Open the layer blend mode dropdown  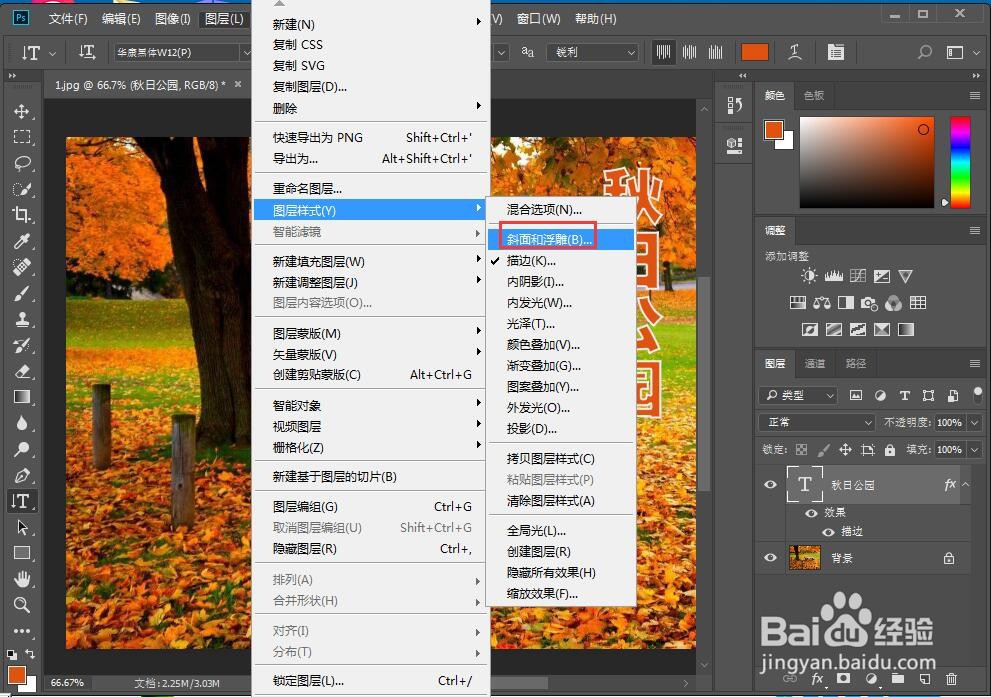815,422
